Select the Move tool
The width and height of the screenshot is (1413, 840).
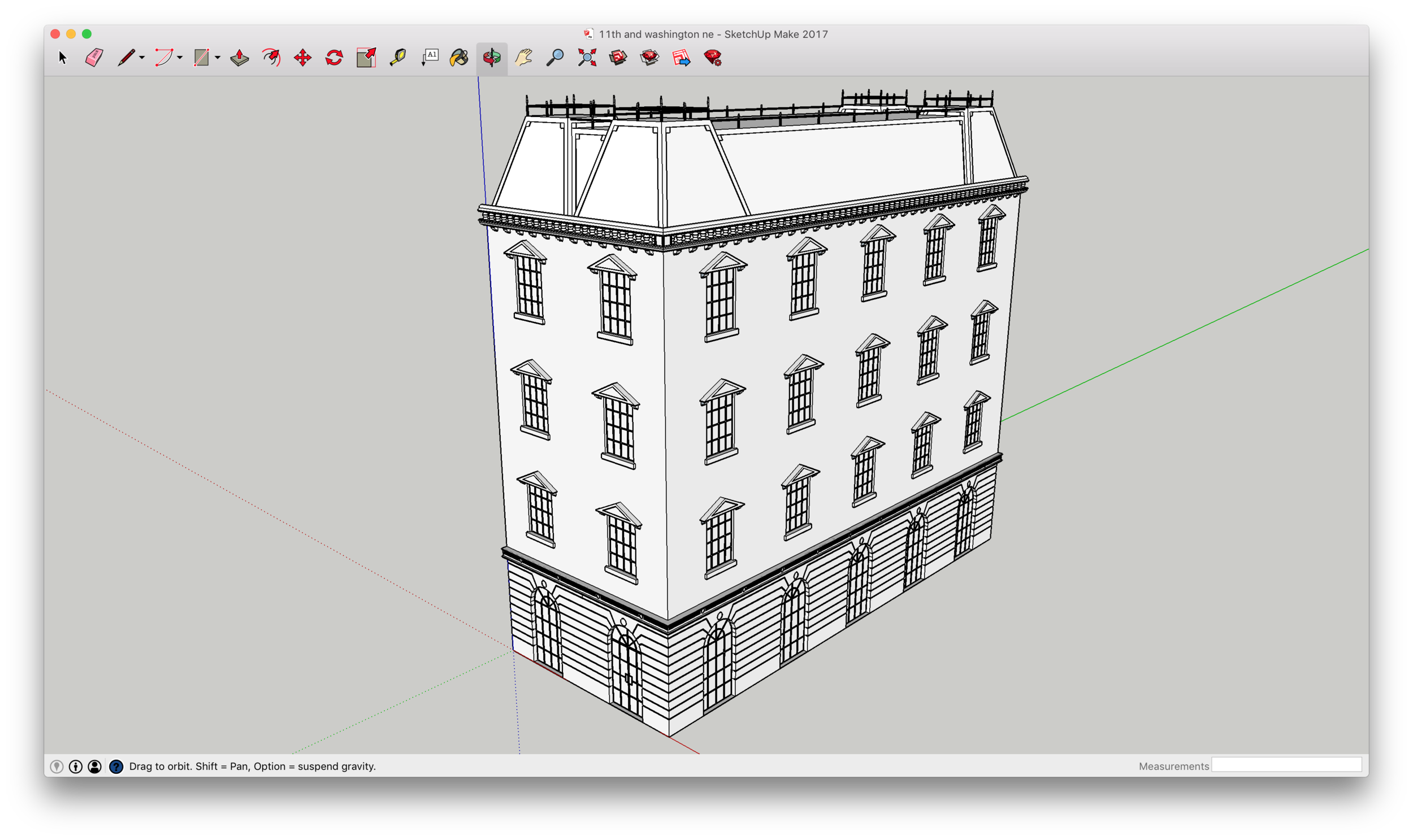click(303, 58)
